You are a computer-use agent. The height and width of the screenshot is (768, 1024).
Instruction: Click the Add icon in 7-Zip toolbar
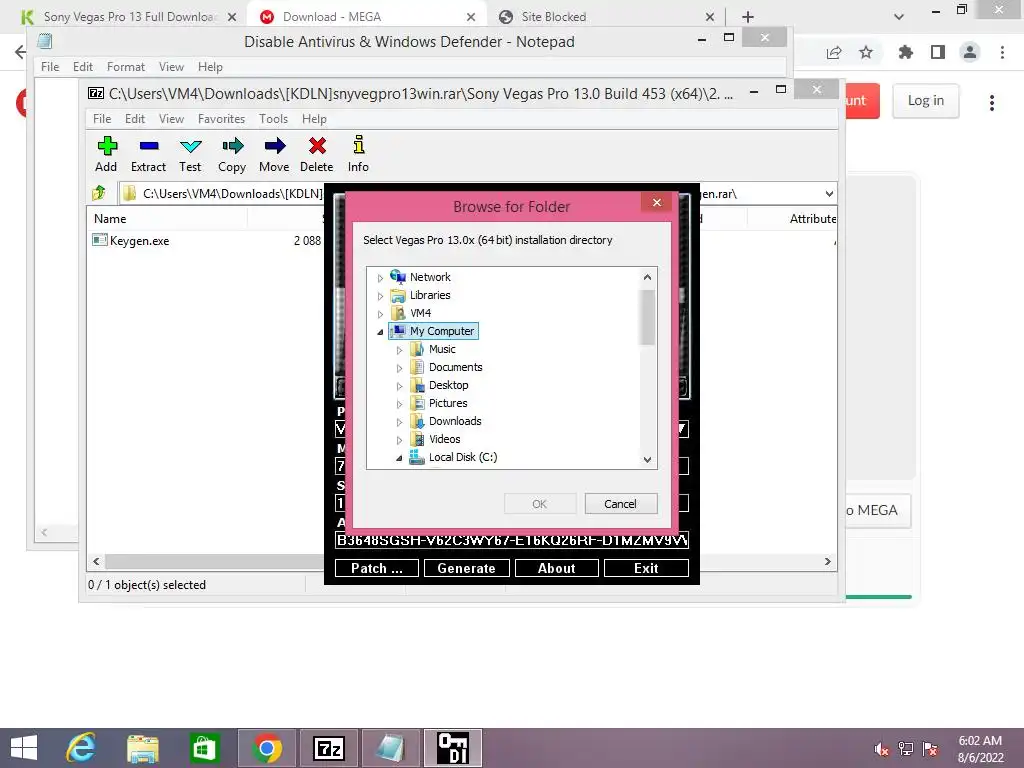coord(107,146)
